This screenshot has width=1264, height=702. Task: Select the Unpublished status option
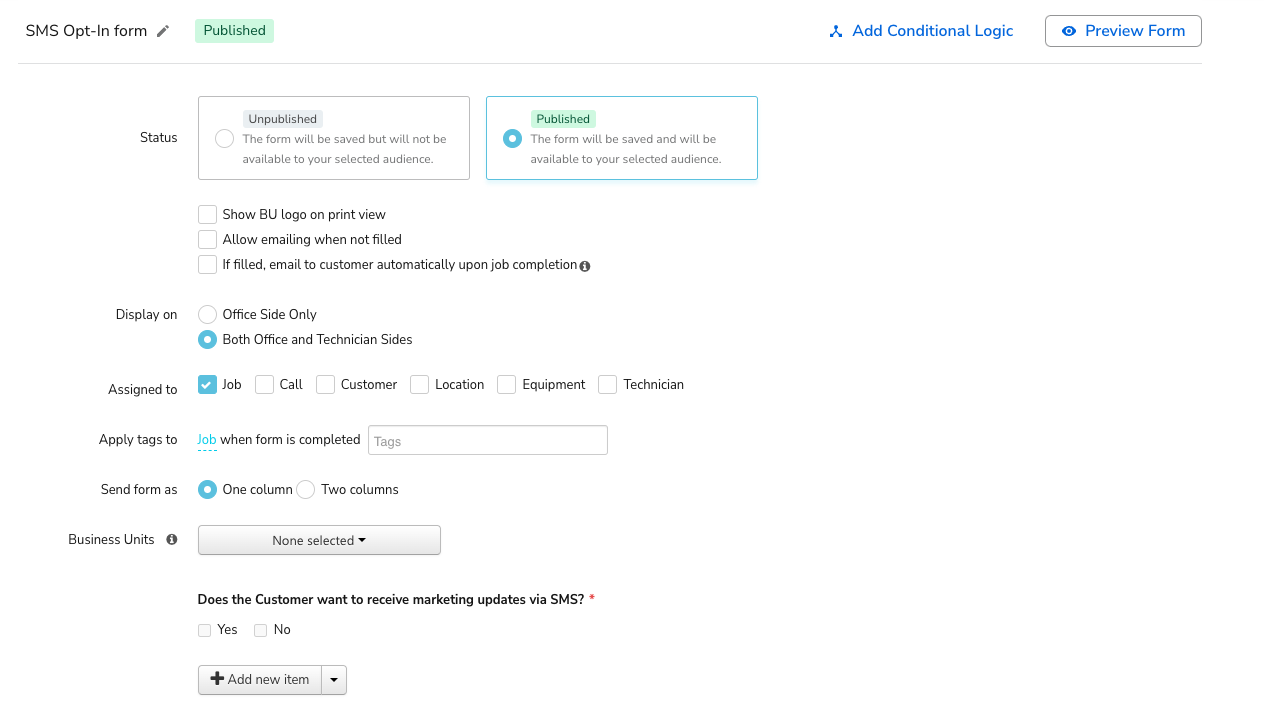coord(224,138)
